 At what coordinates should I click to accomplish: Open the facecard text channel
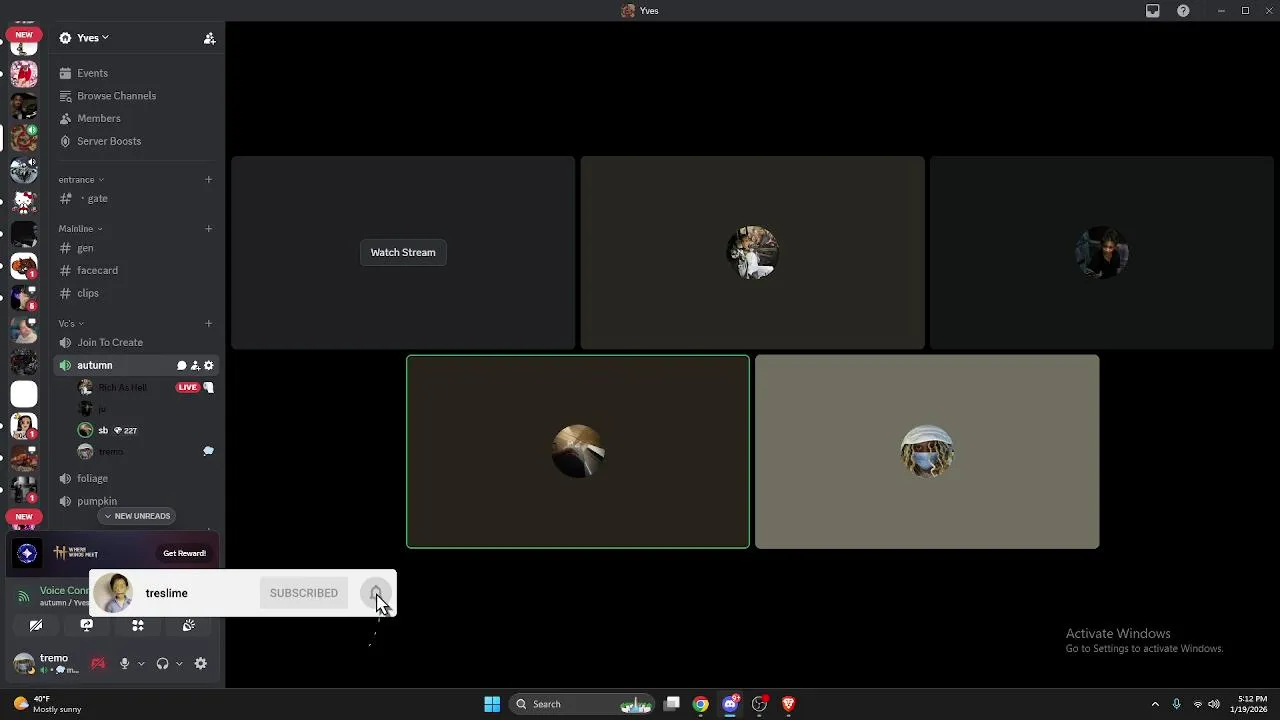tap(137, 270)
